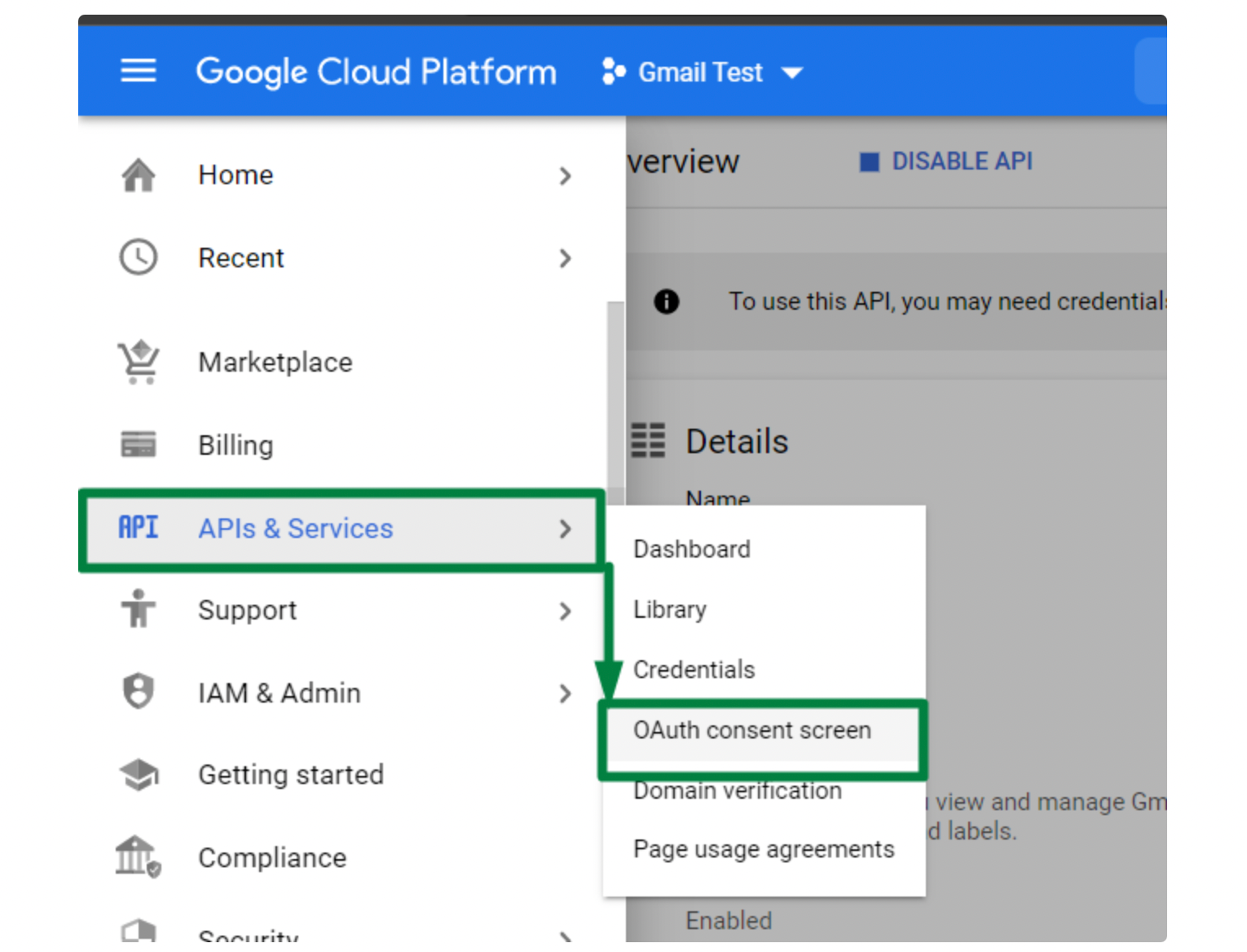Click the Enabled status text

729,921
